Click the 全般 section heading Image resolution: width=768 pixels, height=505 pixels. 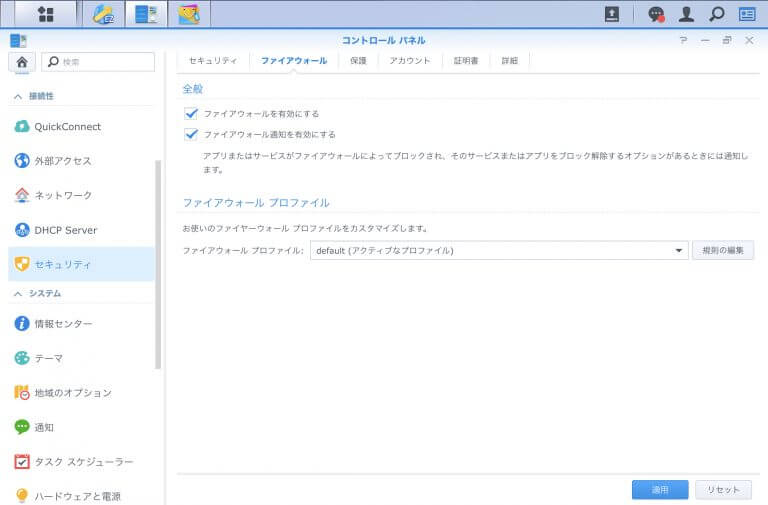[x=192, y=89]
